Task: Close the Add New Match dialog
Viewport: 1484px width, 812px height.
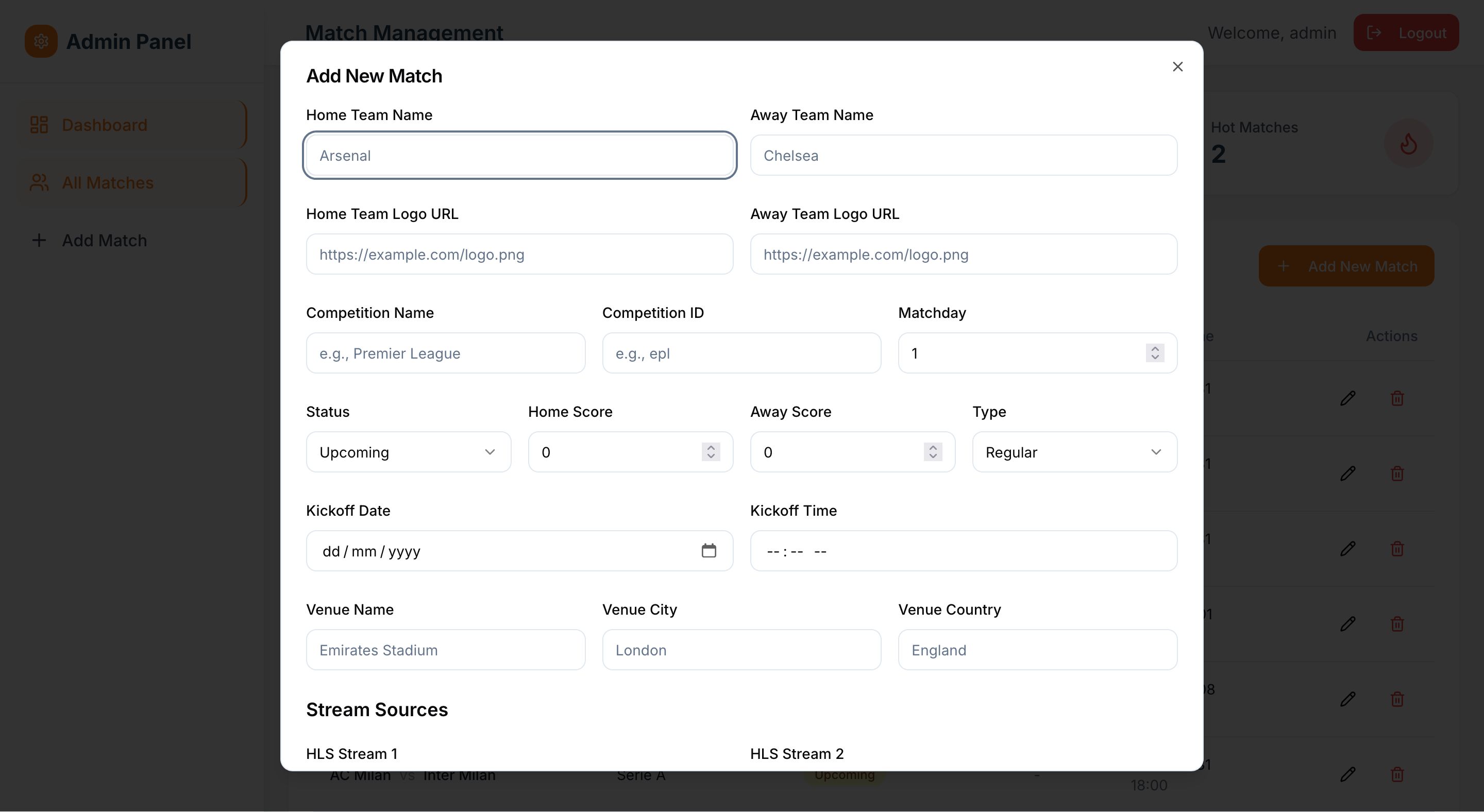Action: click(1177, 67)
